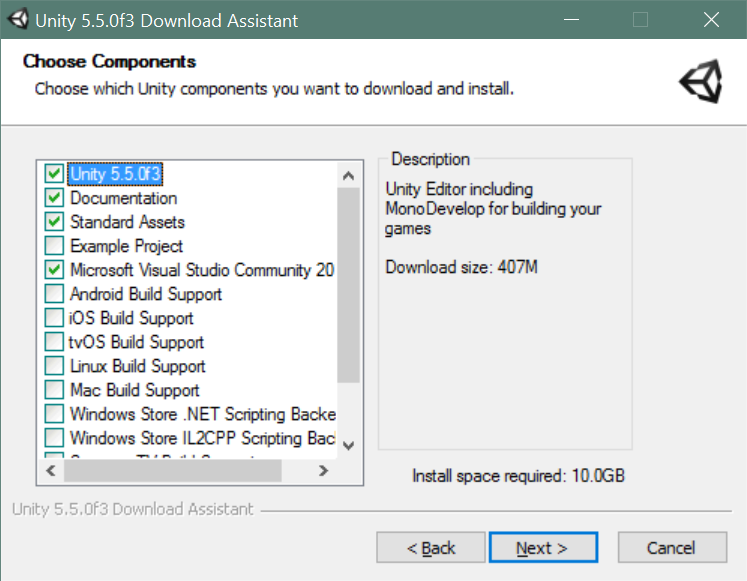
Task: Click the horizontal scroll right arrow
Action: click(x=324, y=470)
